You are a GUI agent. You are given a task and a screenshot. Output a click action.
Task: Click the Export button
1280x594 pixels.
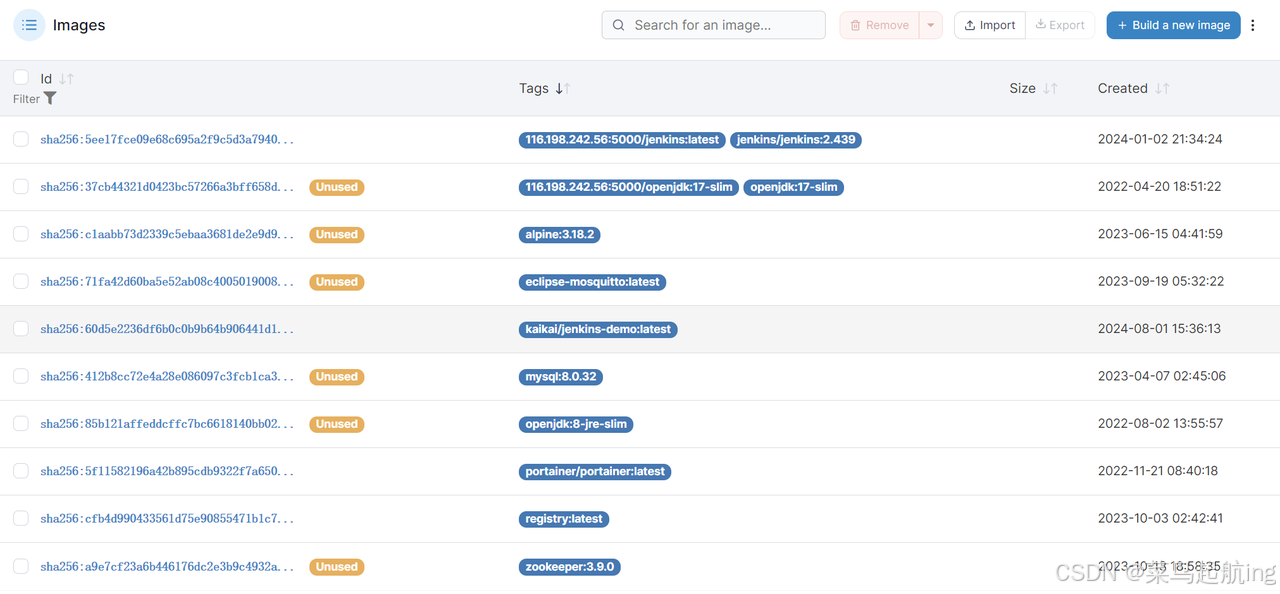(x=1060, y=25)
